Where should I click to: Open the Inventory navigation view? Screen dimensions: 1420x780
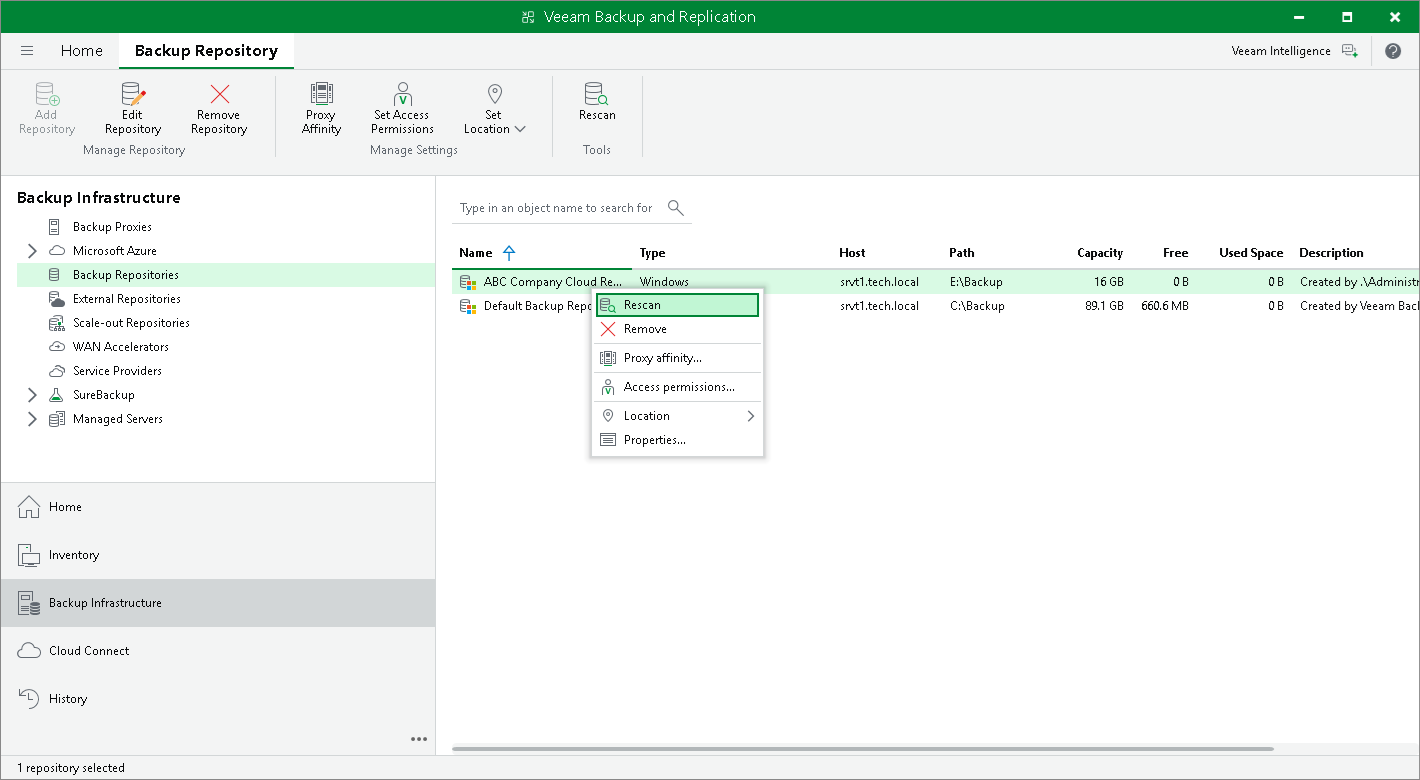218,555
